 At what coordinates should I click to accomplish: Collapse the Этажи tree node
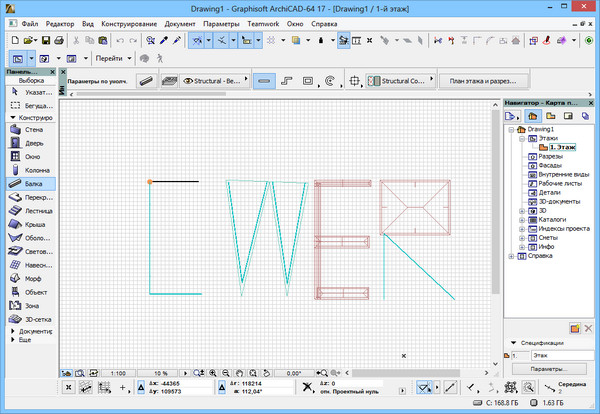[522, 139]
